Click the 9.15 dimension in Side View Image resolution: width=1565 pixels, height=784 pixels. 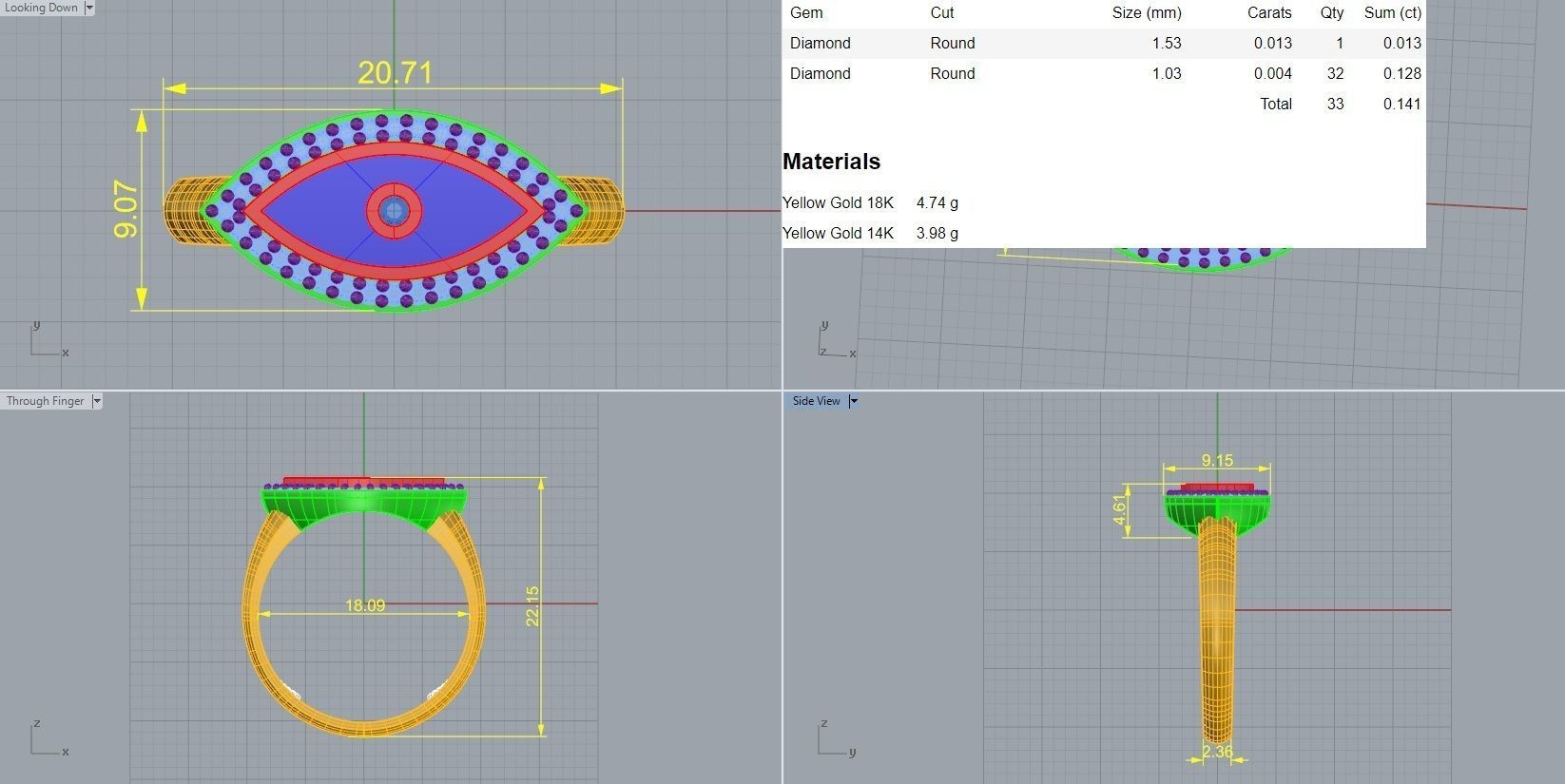(x=1217, y=460)
